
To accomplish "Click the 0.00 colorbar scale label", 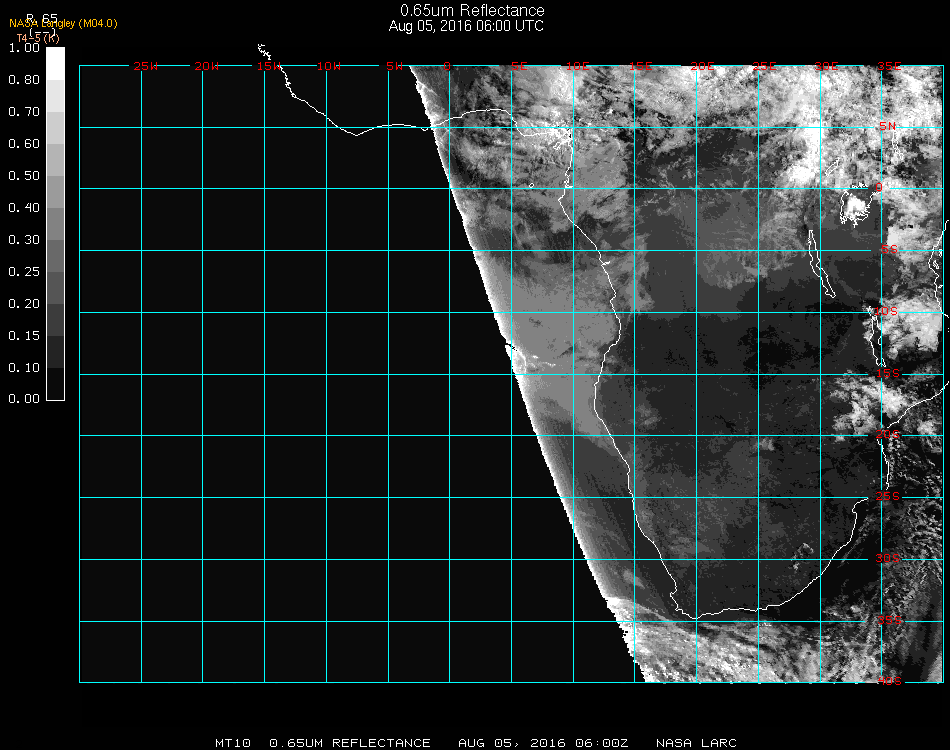I will 23,399.
